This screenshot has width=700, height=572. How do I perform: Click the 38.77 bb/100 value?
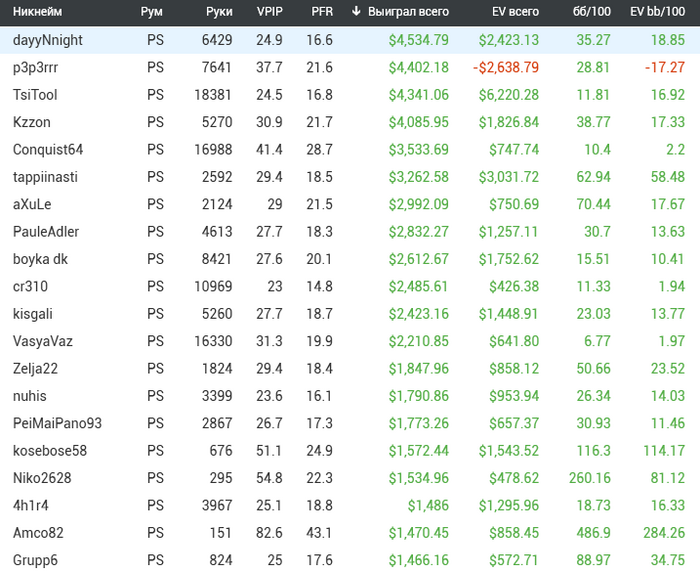coord(593,122)
